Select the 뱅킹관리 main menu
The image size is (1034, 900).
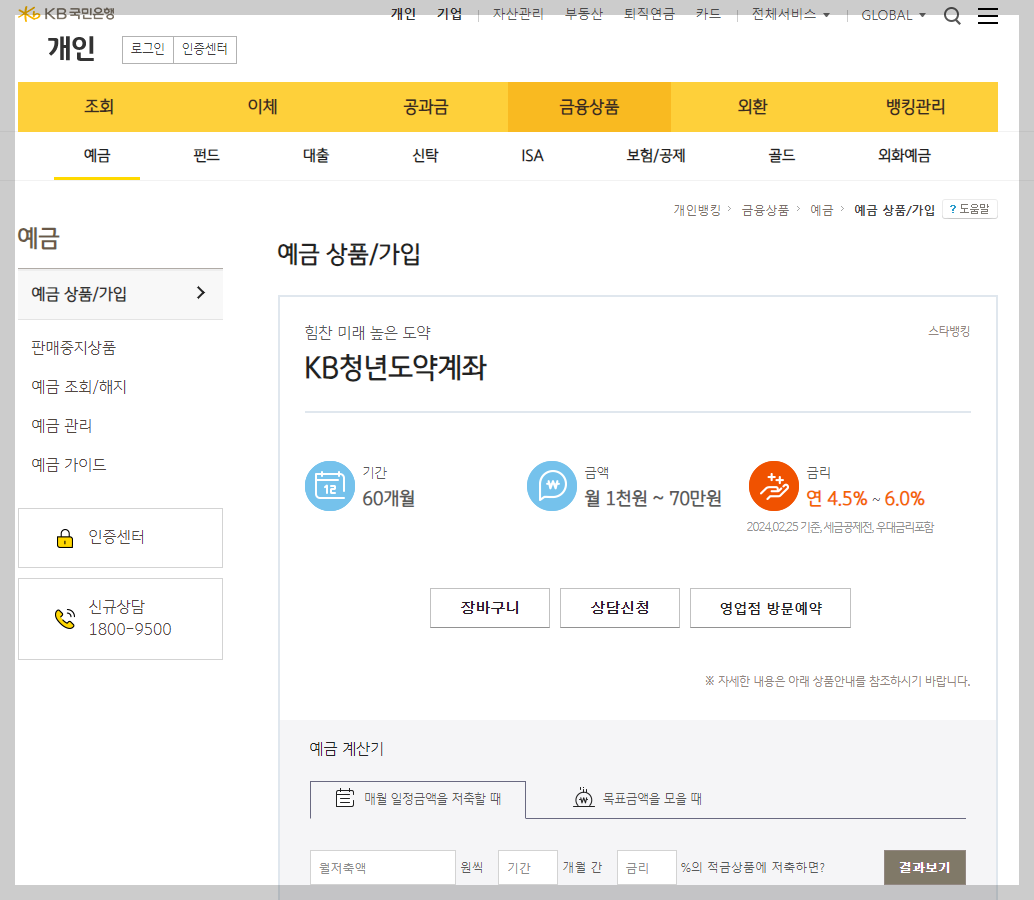[x=916, y=107]
